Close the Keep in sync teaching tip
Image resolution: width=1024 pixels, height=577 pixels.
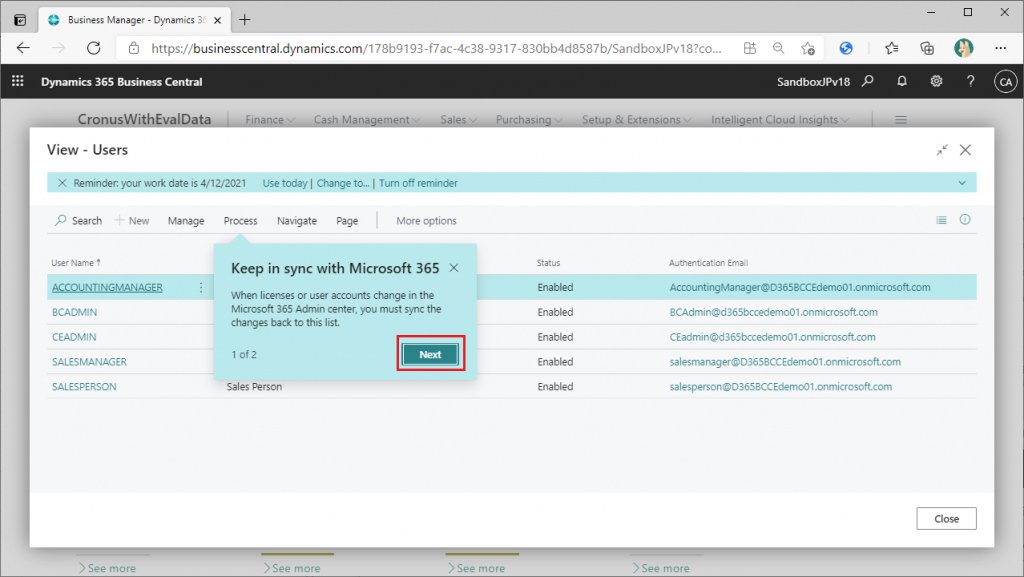point(454,268)
